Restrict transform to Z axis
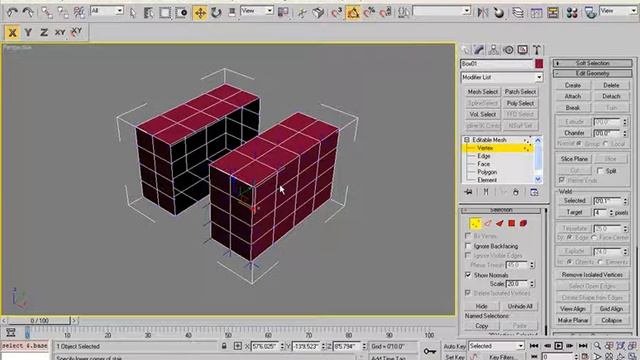 click(44, 32)
